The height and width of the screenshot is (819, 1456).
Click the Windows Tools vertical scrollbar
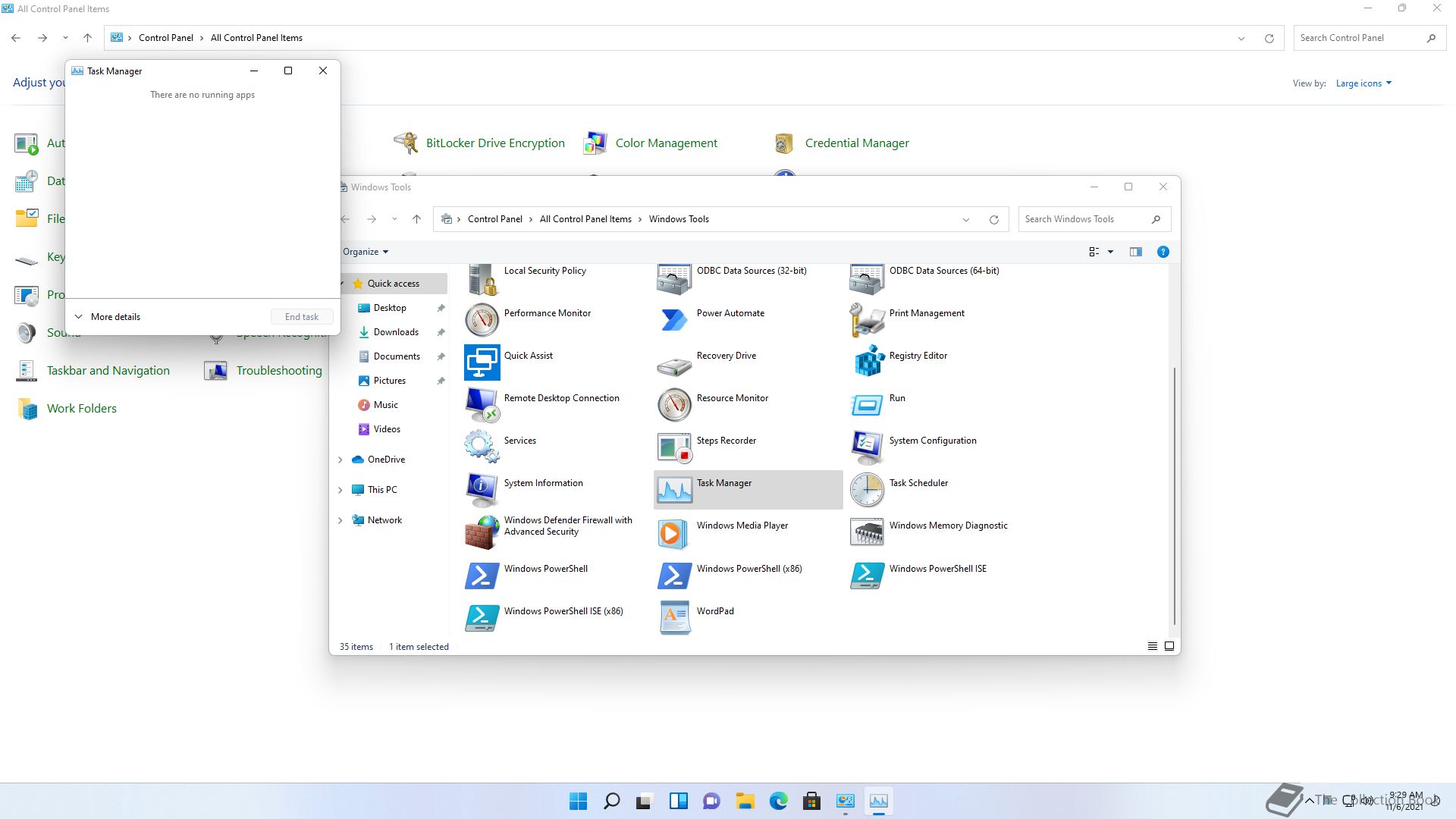pyautogui.click(x=1175, y=496)
